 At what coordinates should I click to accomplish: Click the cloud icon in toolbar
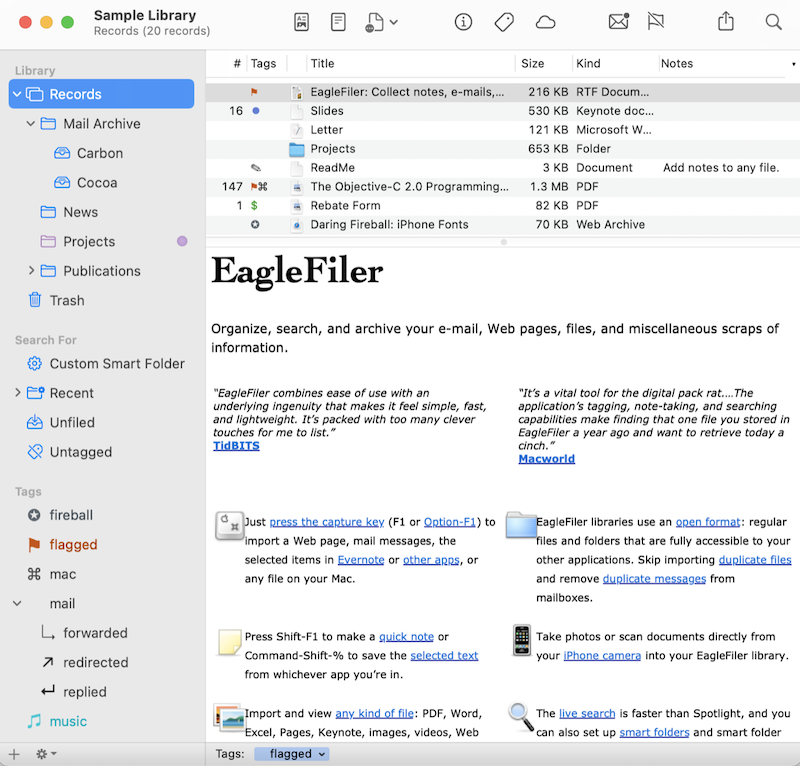(x=545, y=22)
